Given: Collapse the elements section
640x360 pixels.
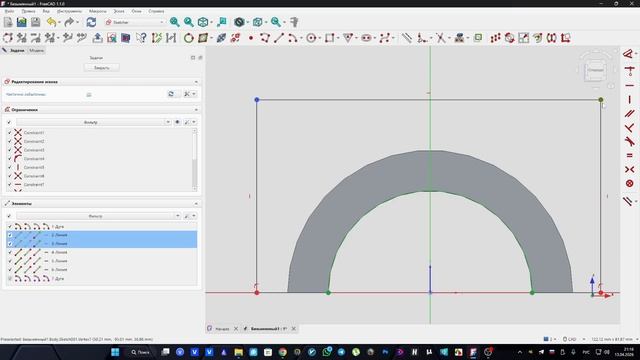Looking at the screenshot, I should tap(196, 203).
